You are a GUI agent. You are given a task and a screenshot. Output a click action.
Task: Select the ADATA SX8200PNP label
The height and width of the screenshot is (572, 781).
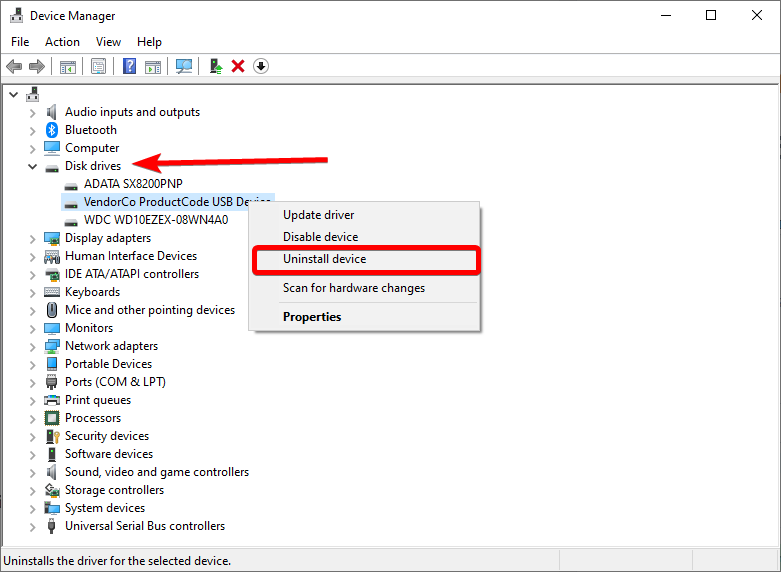133,184
